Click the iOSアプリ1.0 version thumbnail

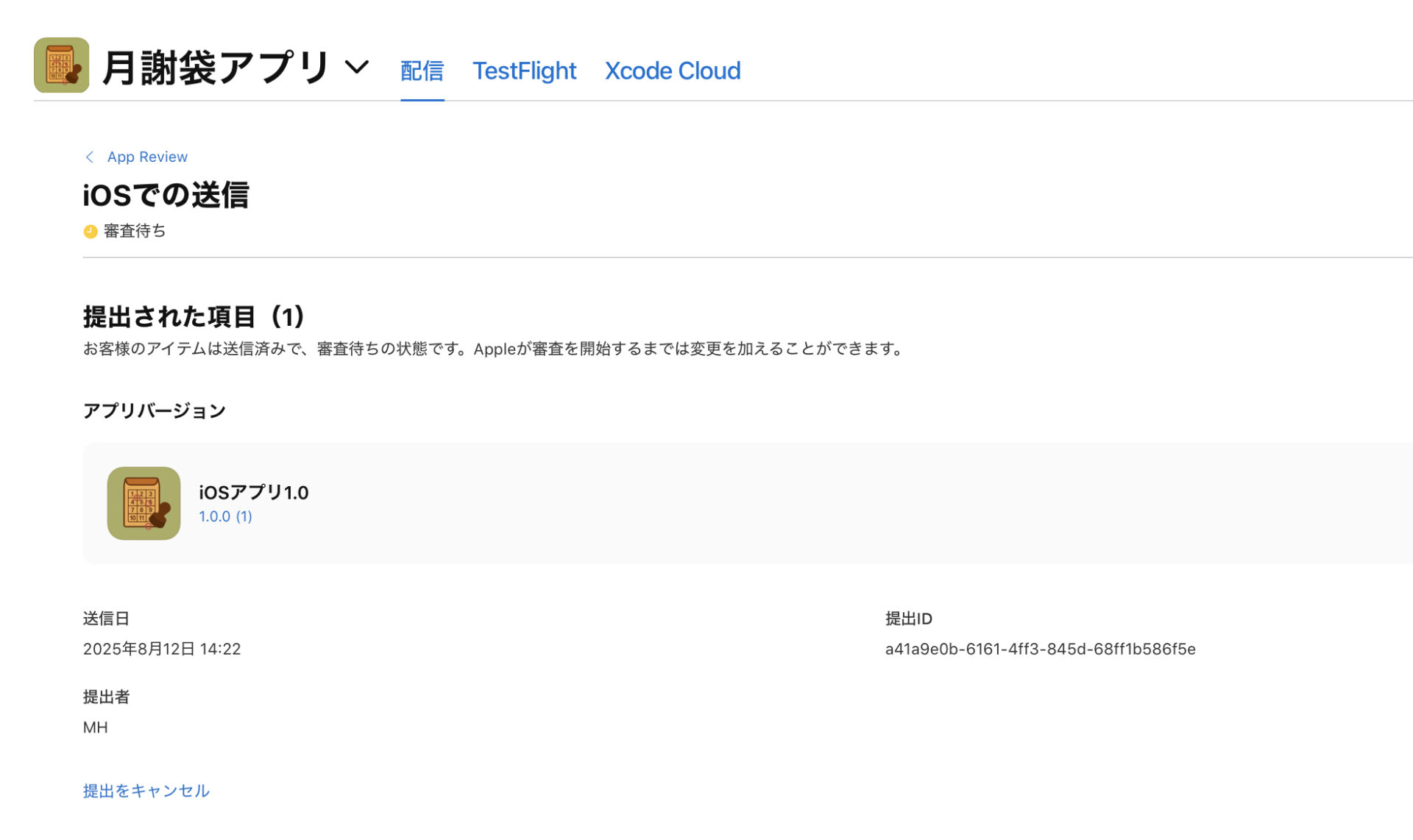tap(144, 503)
